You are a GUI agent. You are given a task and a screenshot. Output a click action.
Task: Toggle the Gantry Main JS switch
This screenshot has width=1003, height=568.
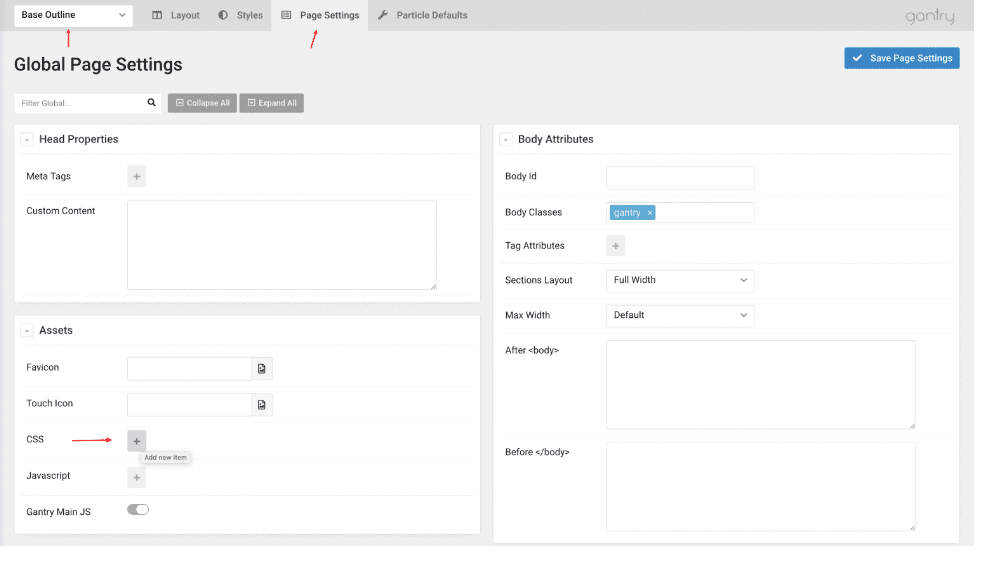pos(138,510)
